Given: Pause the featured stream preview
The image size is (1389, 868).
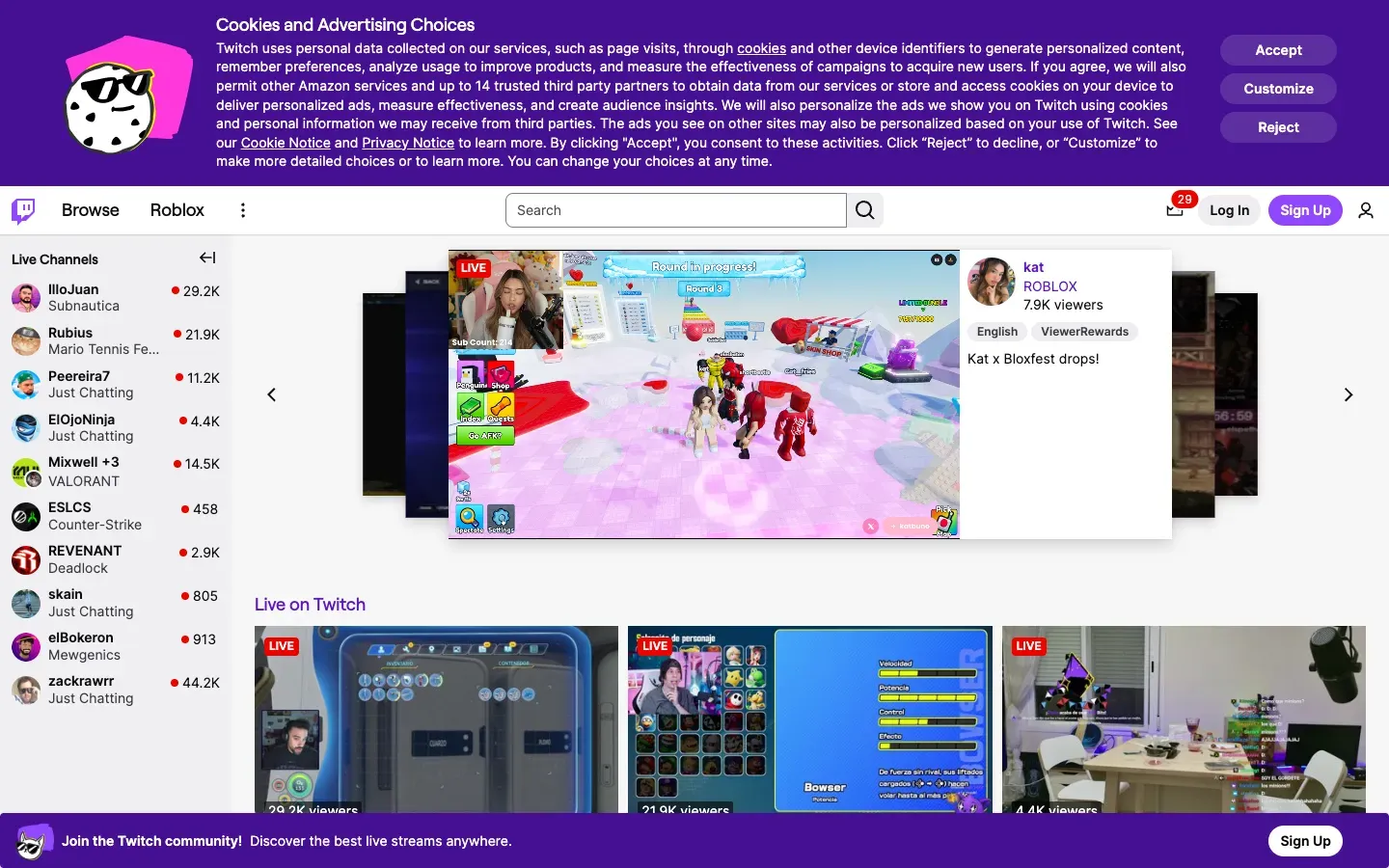Looking at the screenshot, I should (x=935, y=259).
